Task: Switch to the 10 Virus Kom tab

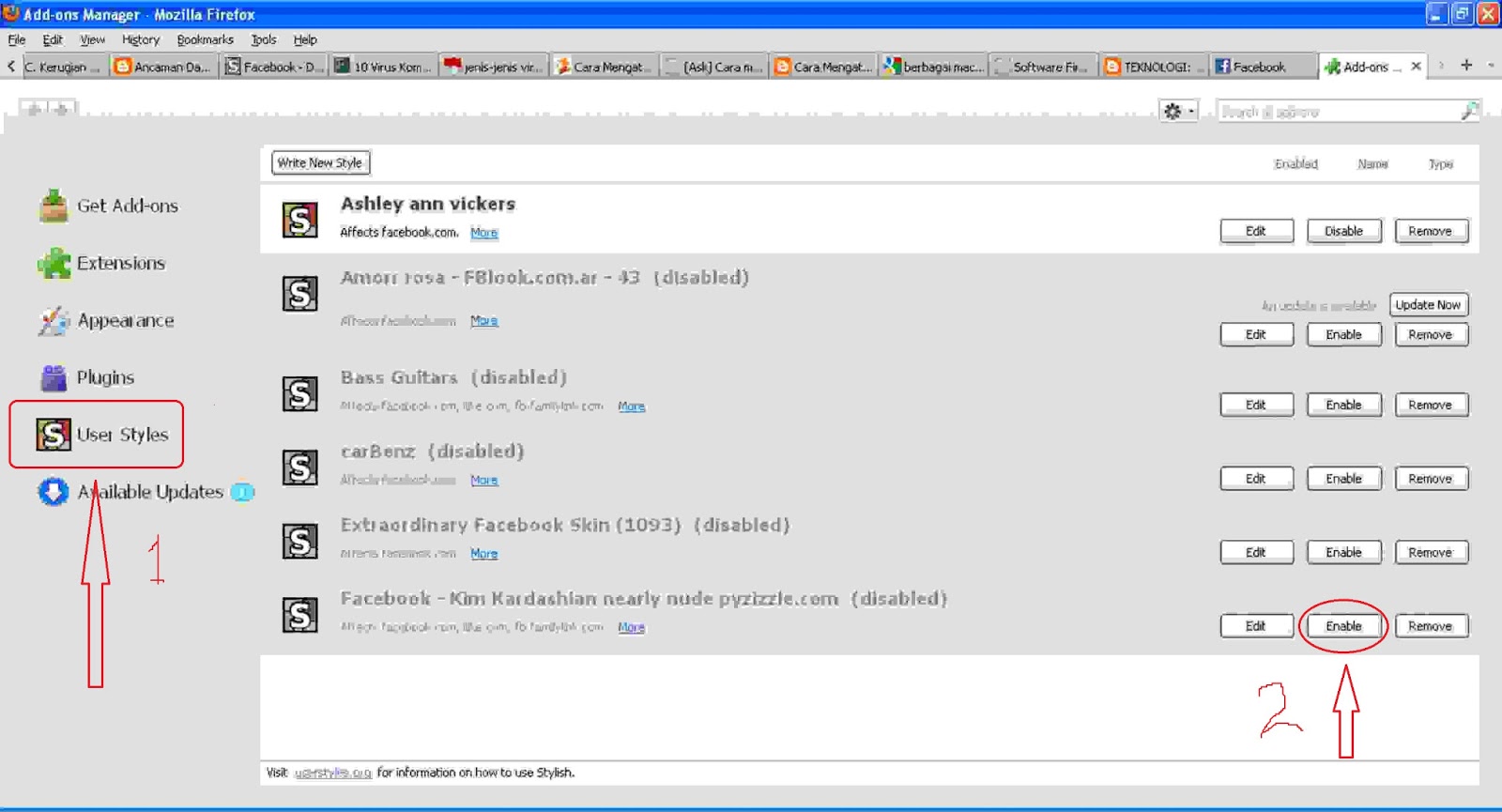Action: (x=383, y=67)
